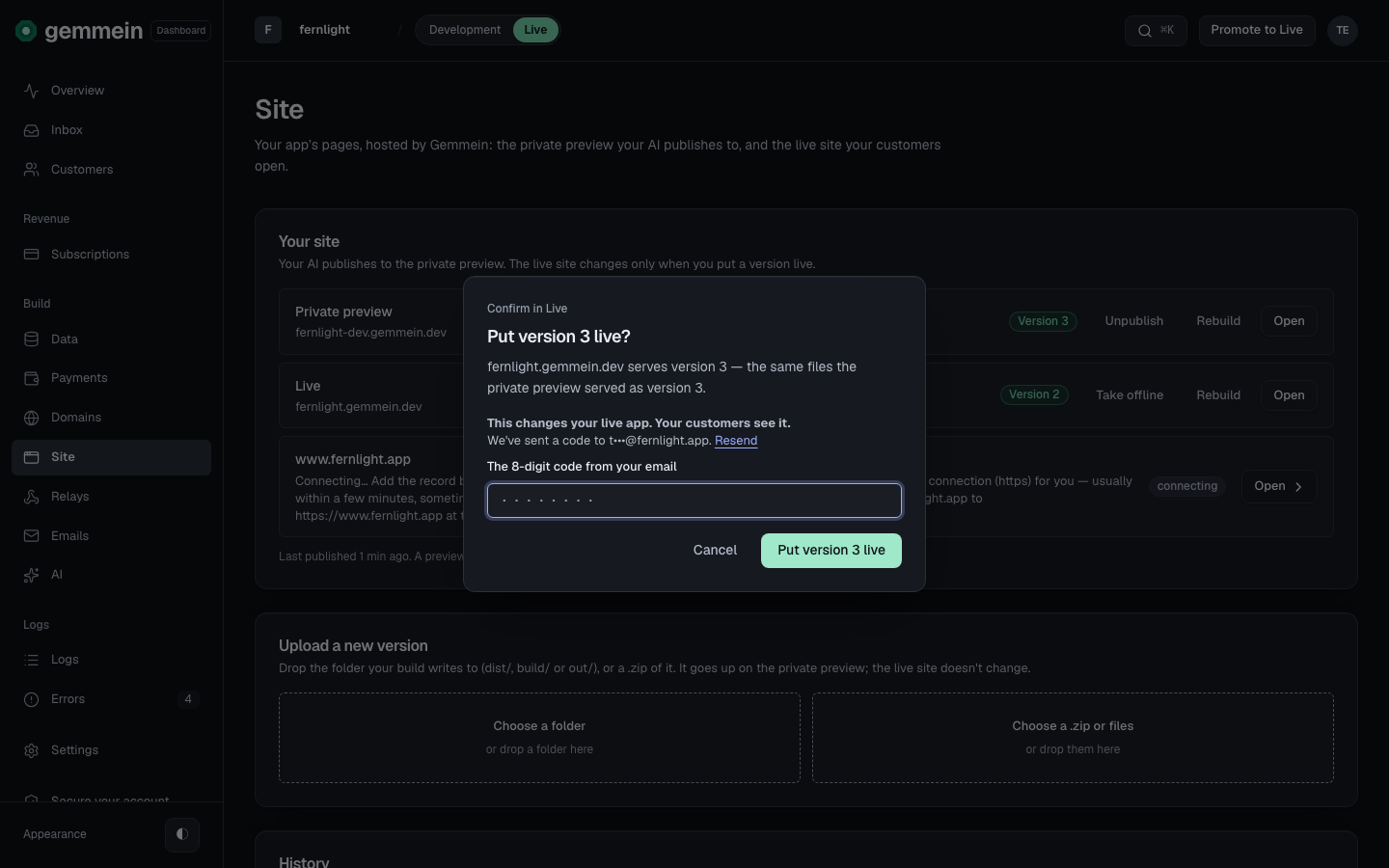Click Take offline on Live row
The image size is (1389, 868).
1130,395
